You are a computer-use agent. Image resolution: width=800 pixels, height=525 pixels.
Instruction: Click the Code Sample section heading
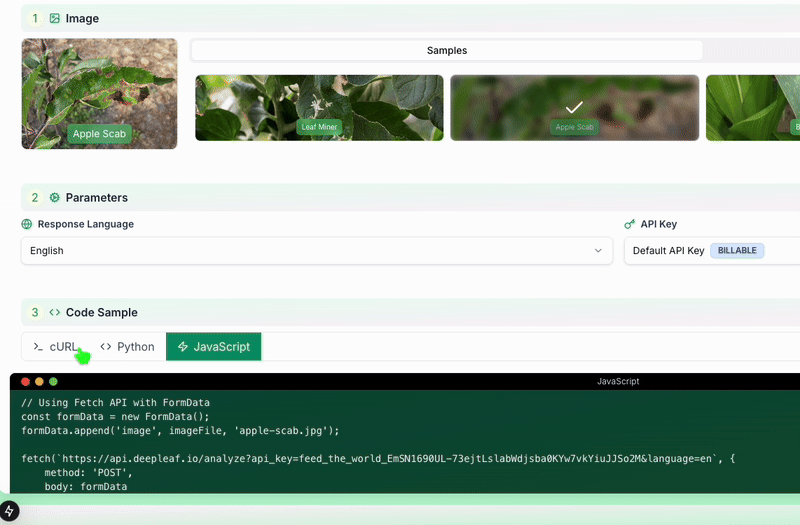102,312
